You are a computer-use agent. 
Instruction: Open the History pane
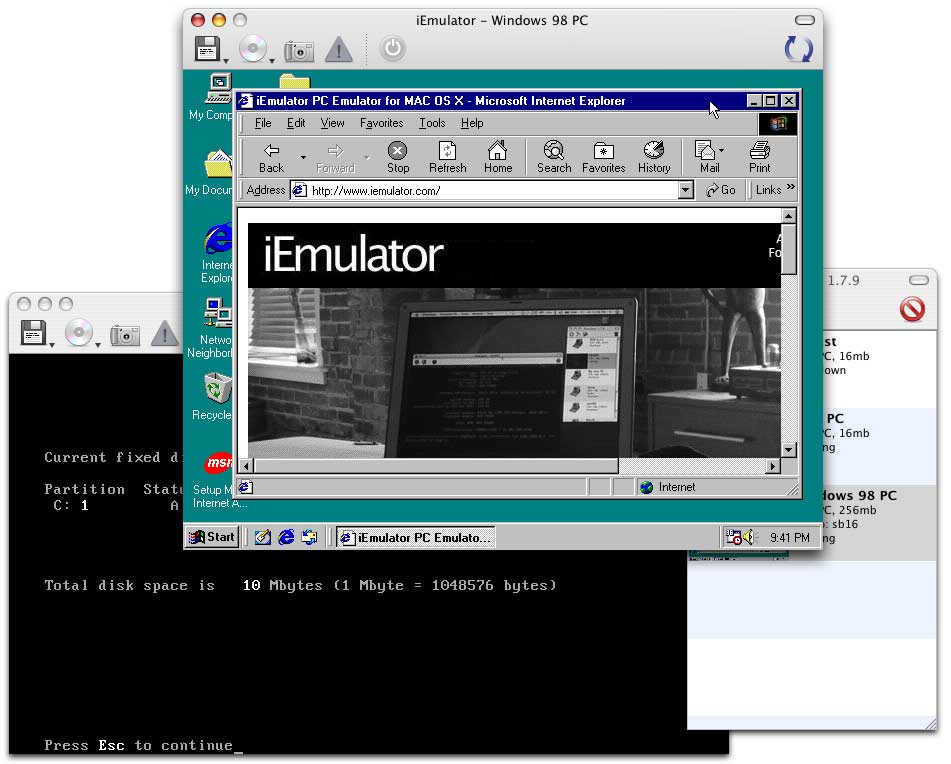[654, 157]
